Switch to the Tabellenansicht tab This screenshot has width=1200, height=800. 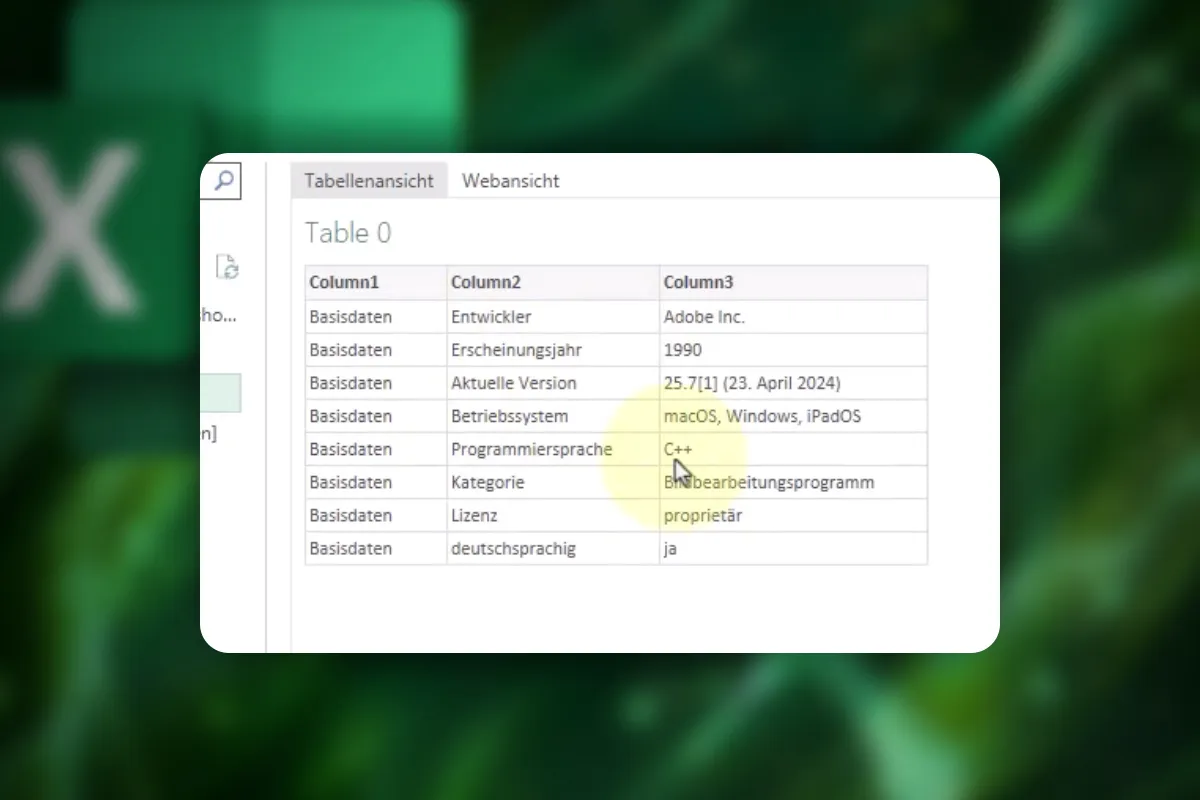tap(369, 181)
